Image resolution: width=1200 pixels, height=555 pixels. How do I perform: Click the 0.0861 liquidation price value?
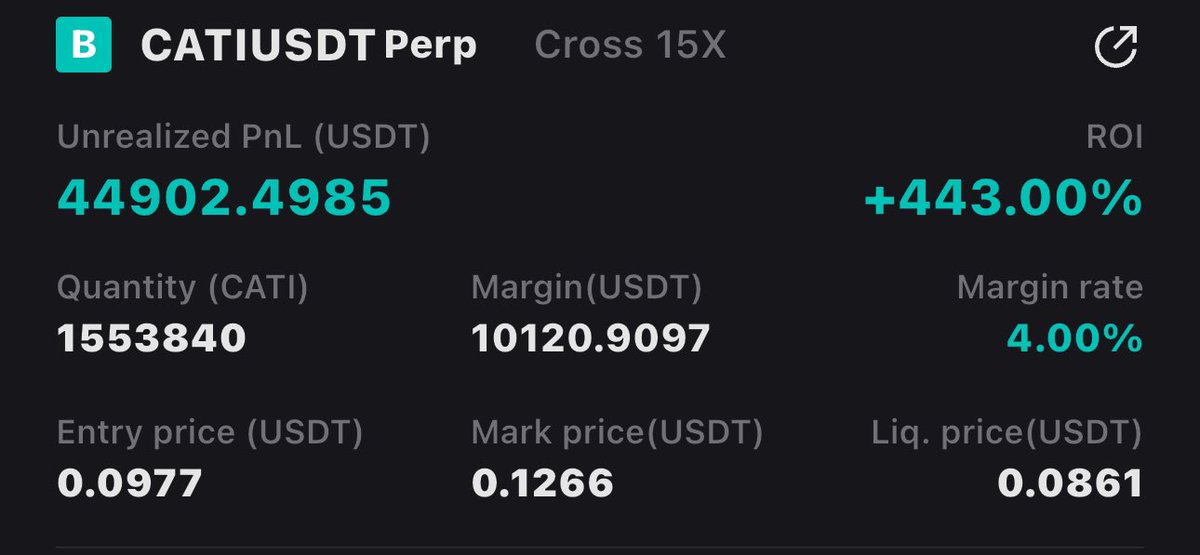tap(1070, 484)
